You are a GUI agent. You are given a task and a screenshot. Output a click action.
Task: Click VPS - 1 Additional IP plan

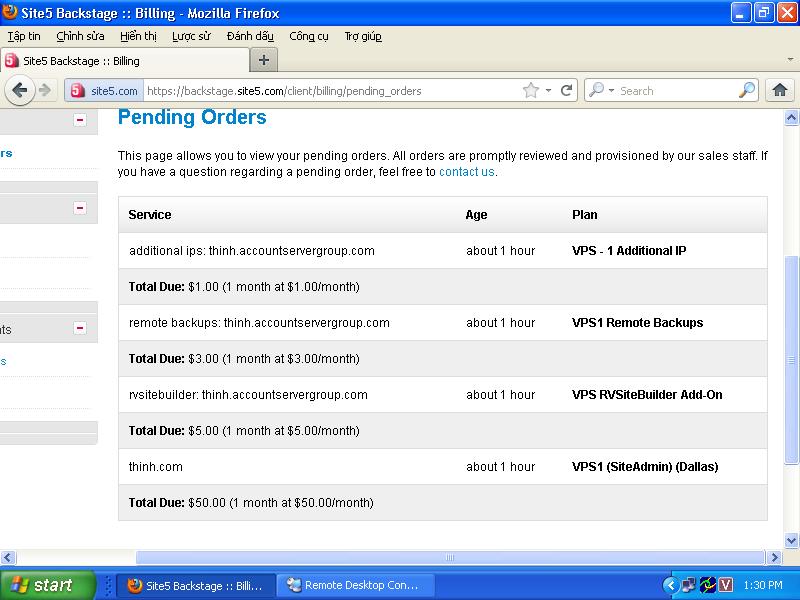click(x=629, y=251)
